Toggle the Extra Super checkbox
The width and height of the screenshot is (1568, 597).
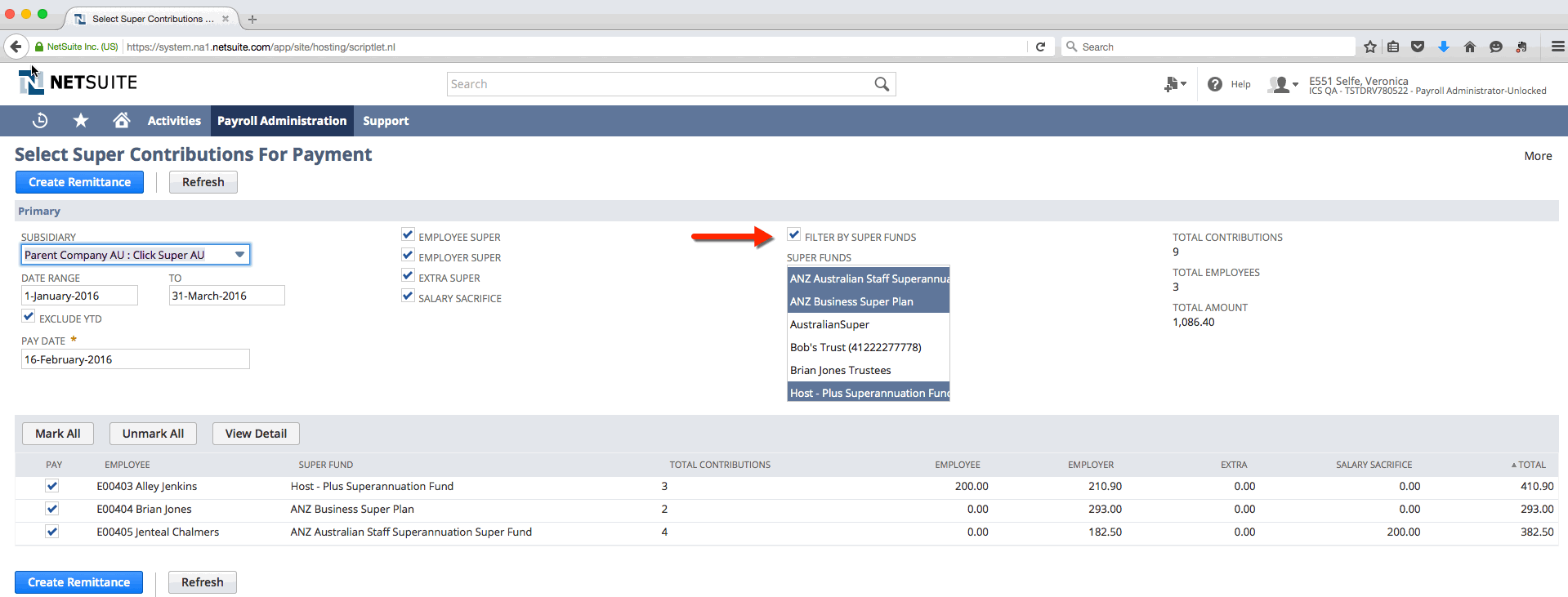click(x=409, y=276)
